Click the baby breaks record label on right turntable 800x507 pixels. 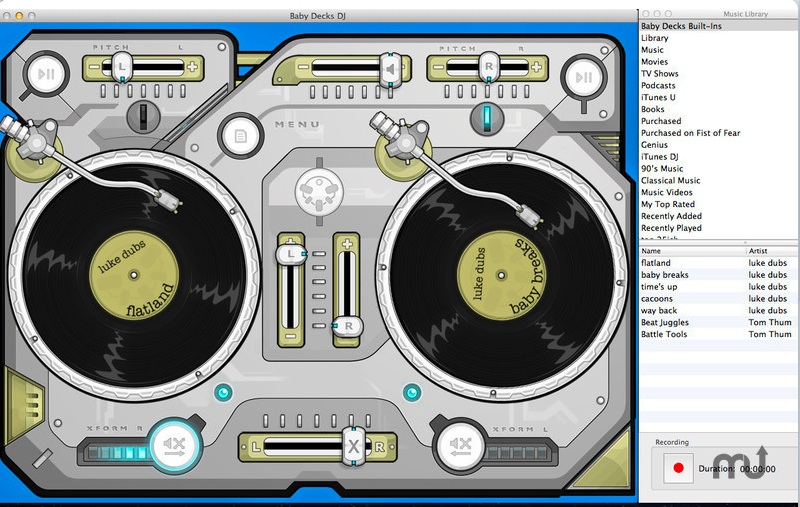[502, 275]
